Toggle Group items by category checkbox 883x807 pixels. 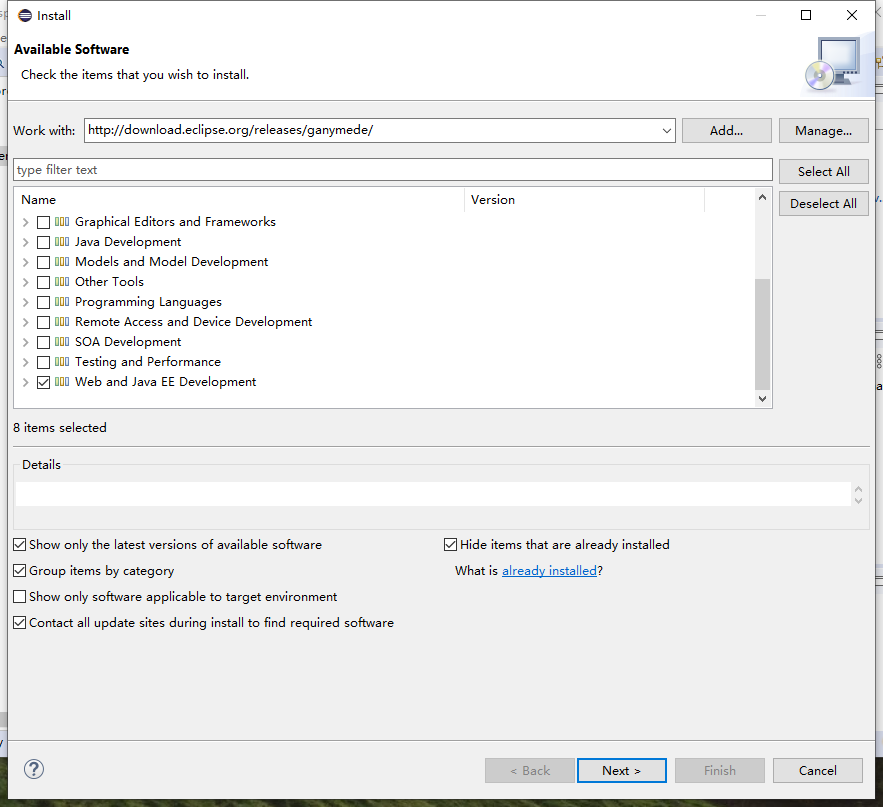pyautogui.click(x=20, y=570)
